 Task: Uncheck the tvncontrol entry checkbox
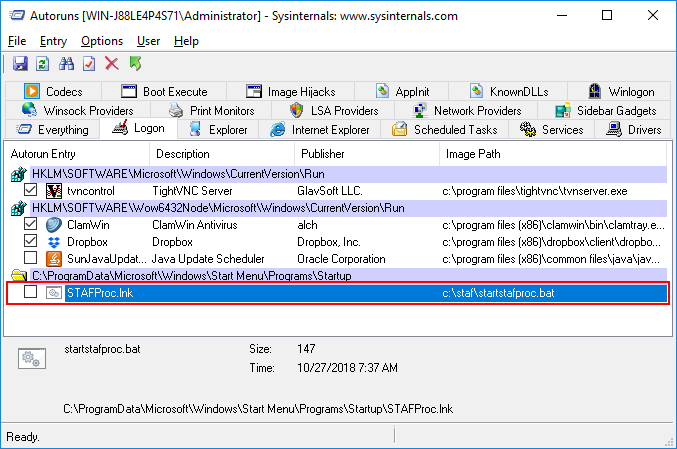[x=31, y=190]
